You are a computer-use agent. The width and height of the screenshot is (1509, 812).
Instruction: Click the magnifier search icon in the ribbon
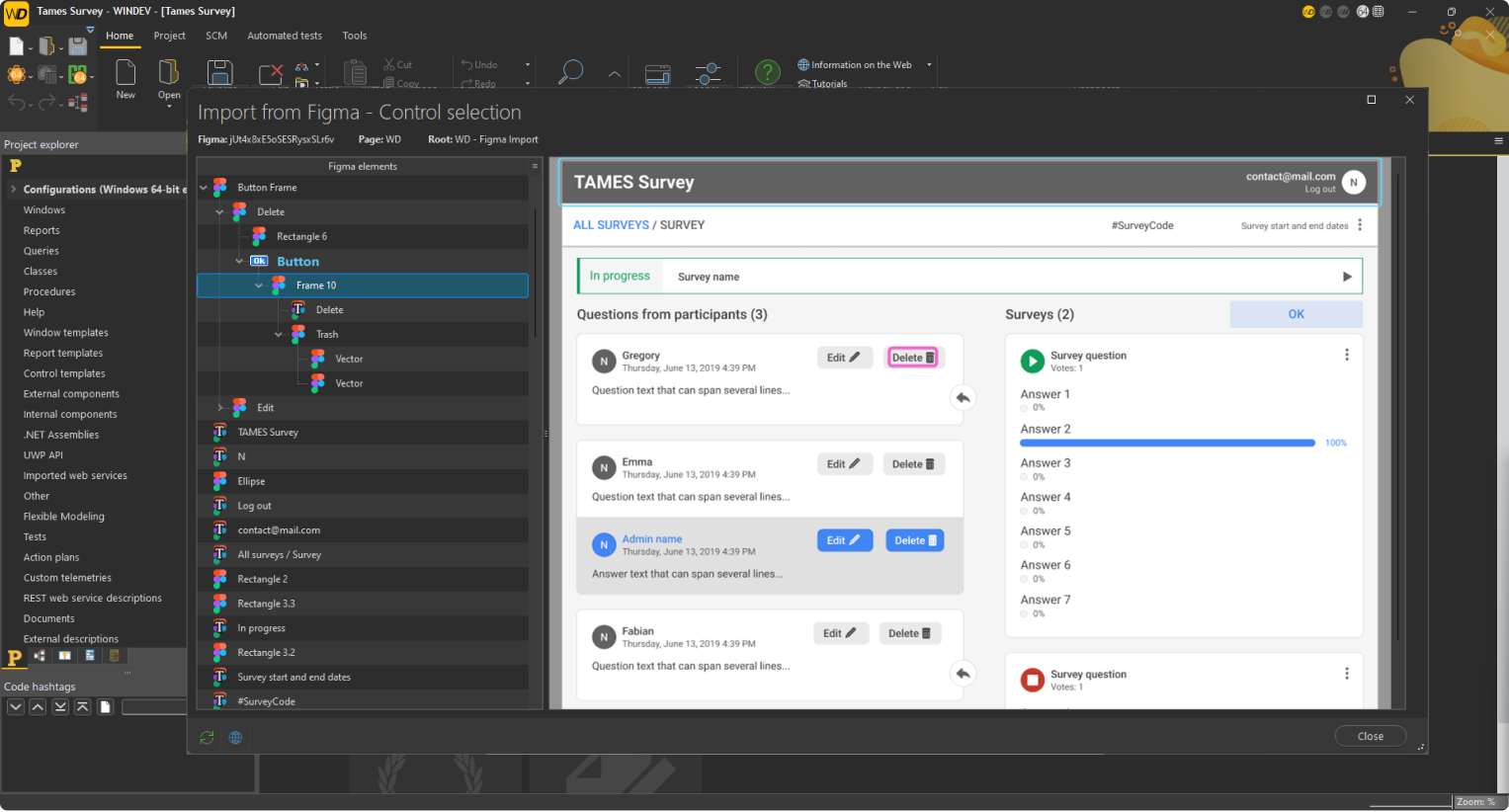click(x=570, y=72)
